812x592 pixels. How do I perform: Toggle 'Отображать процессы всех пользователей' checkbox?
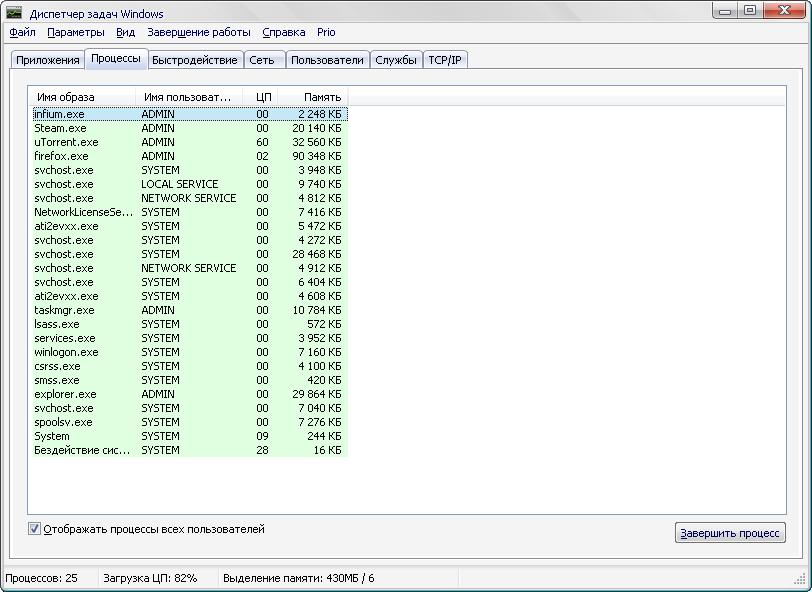coord(35,529)
